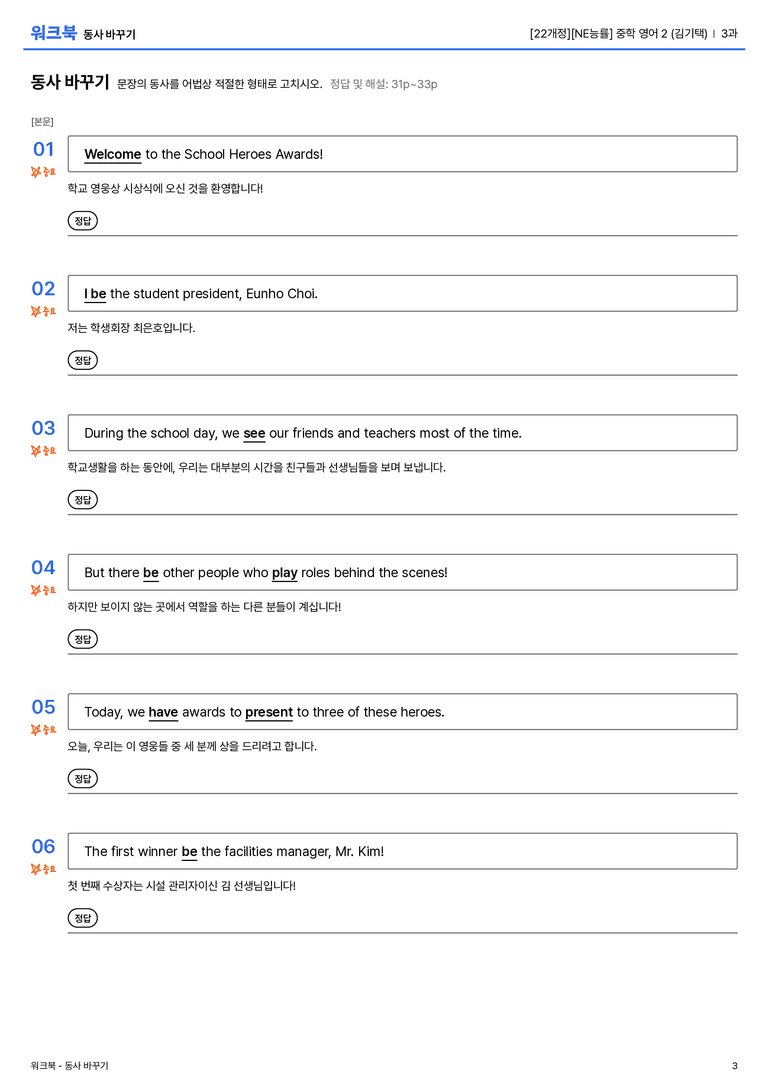This screenshot has height=1087, width=768.
Task: Click the 정답 badge under question 02
Action: click(82, 360)
